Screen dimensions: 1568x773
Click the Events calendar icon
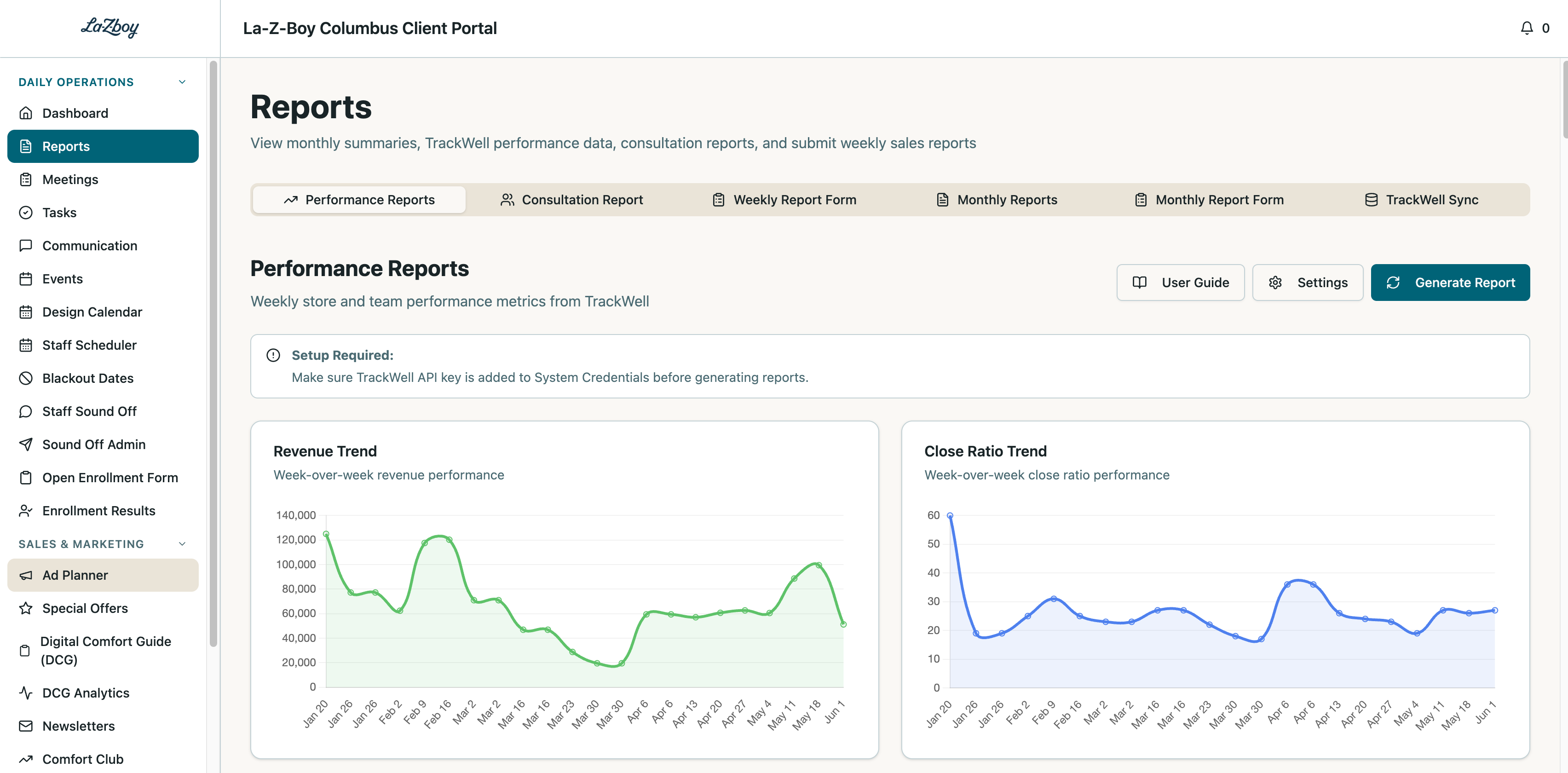pyautogui.click(x=26, y=279)
